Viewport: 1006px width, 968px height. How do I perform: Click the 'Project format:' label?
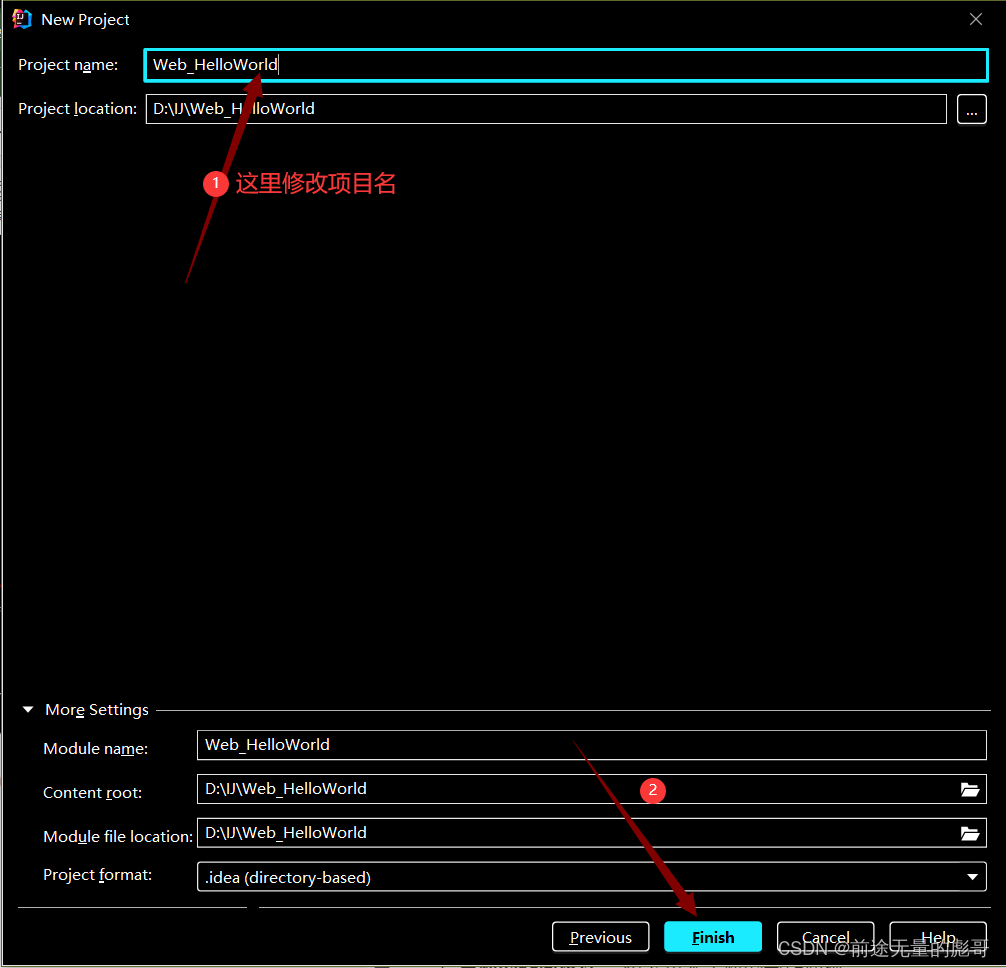(98, 875)
